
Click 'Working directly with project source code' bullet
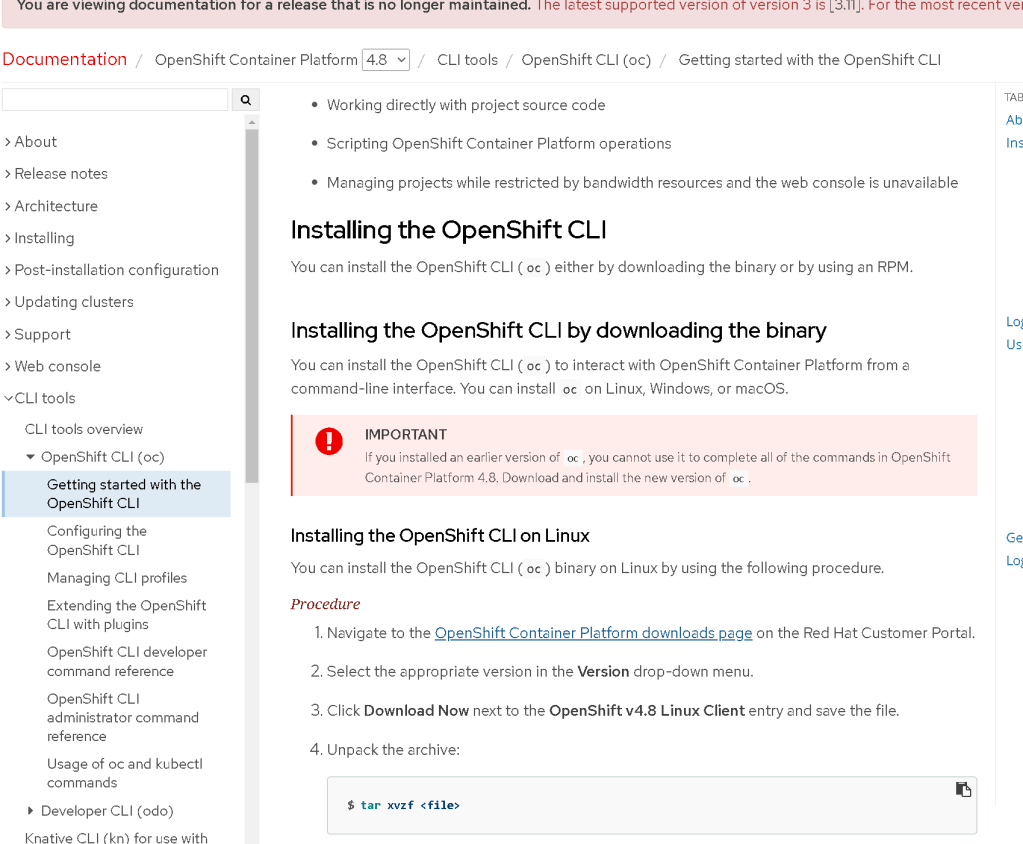pyautogui.click(x=466, y=105)
